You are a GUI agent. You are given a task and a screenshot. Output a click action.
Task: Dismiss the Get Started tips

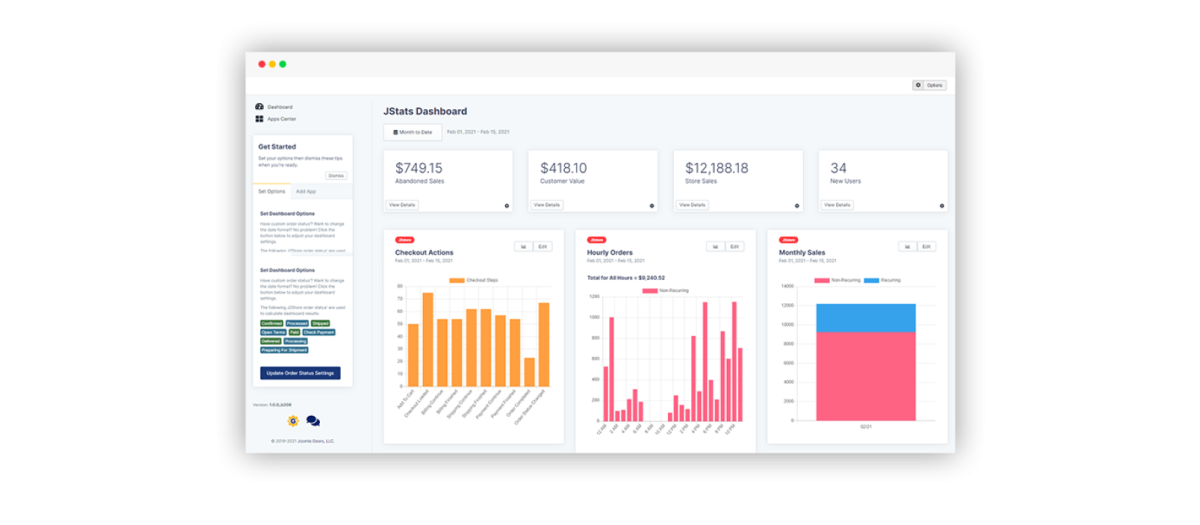pyautogui.click(x=335, y=175)
